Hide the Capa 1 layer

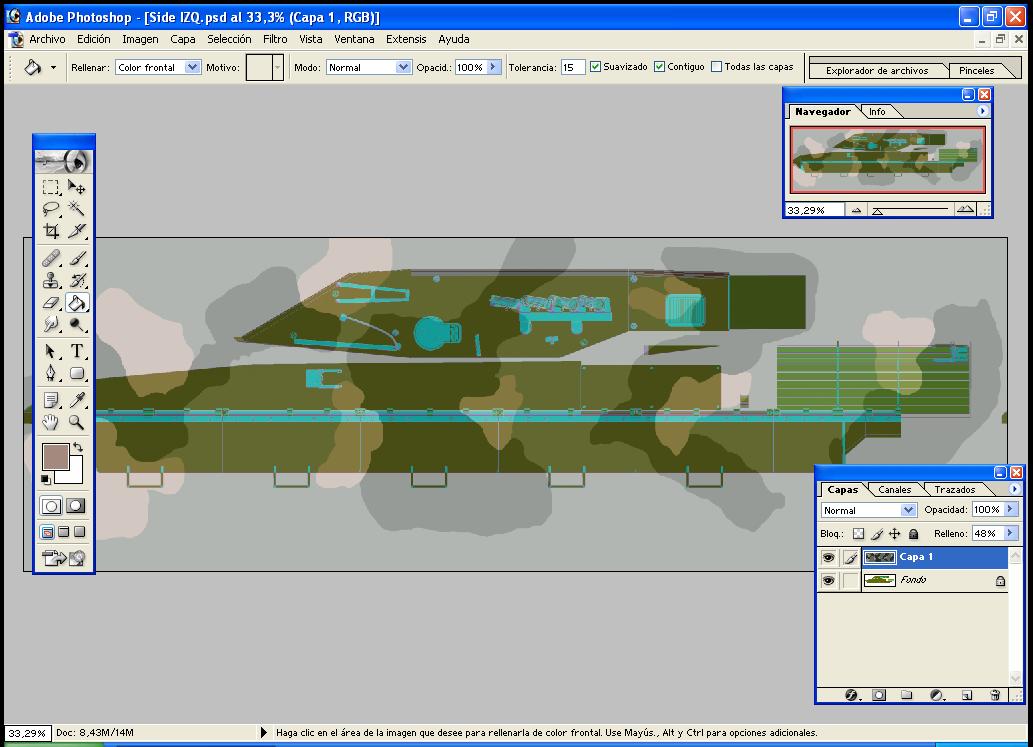tap(828, 558)
